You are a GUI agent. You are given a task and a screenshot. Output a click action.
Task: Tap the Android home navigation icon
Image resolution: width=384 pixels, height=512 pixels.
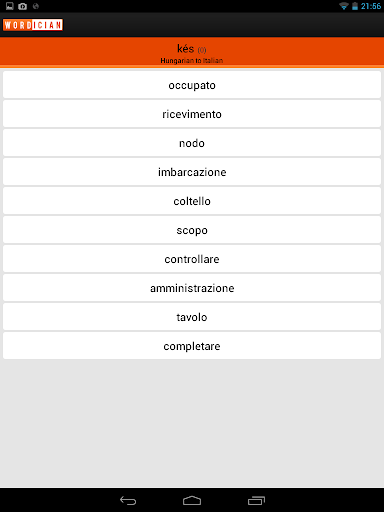(192, 500)
